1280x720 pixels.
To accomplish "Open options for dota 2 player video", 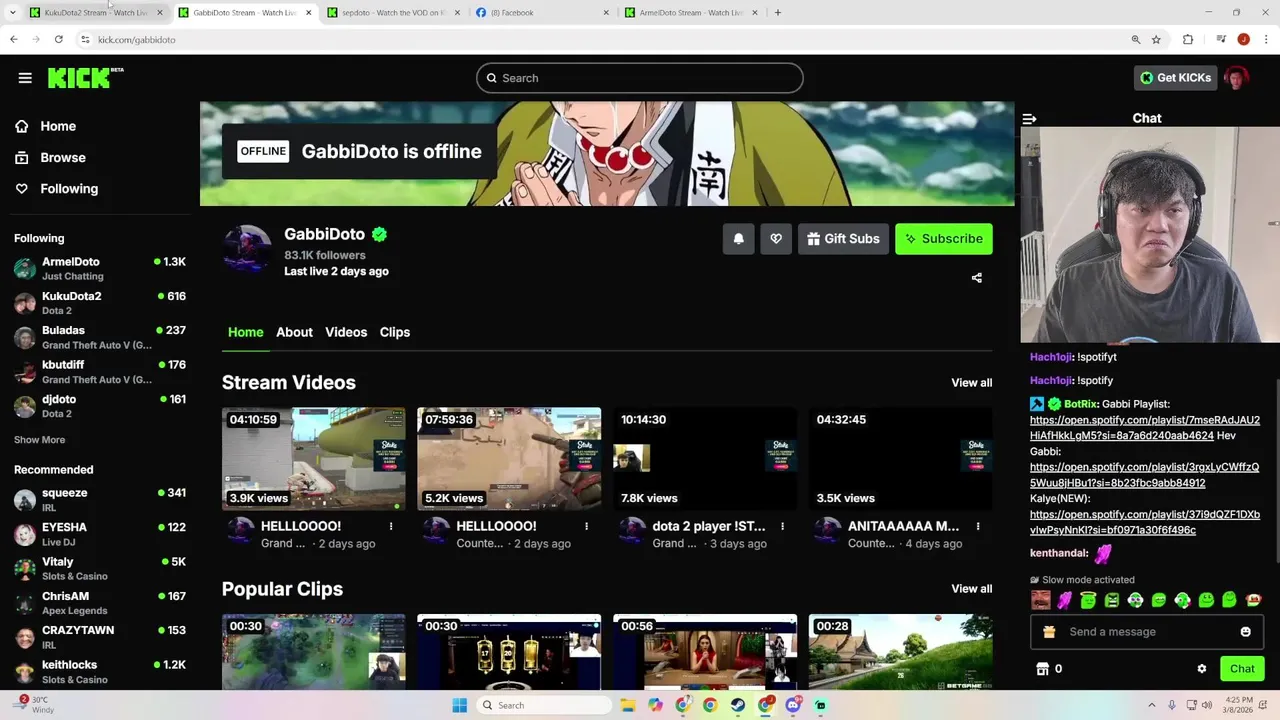I will point(782,526).
